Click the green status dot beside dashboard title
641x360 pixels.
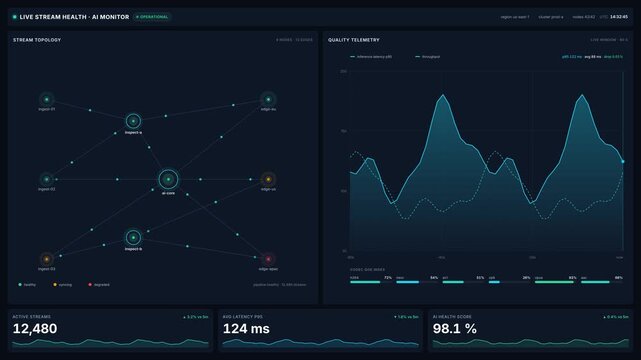15,17
